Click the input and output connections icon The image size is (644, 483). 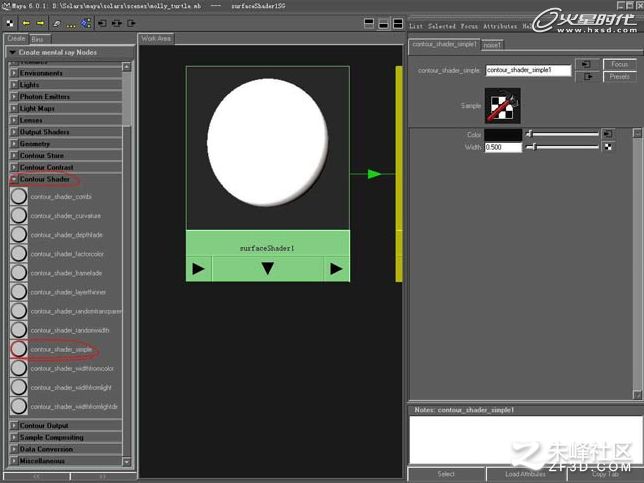[117, 23]
